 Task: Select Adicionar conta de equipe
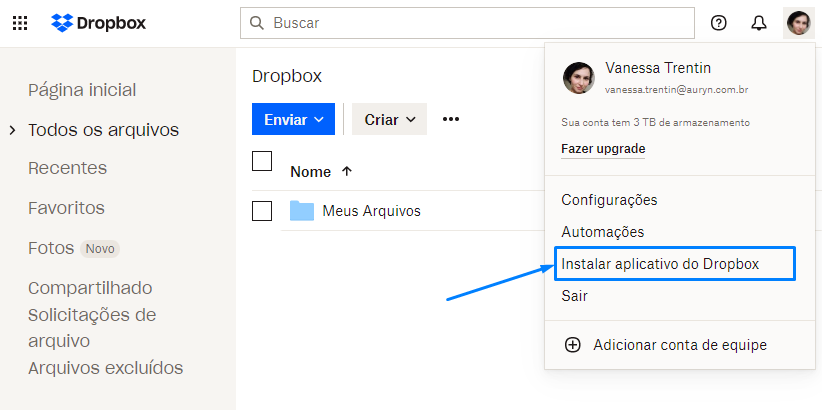coord(680,345)
